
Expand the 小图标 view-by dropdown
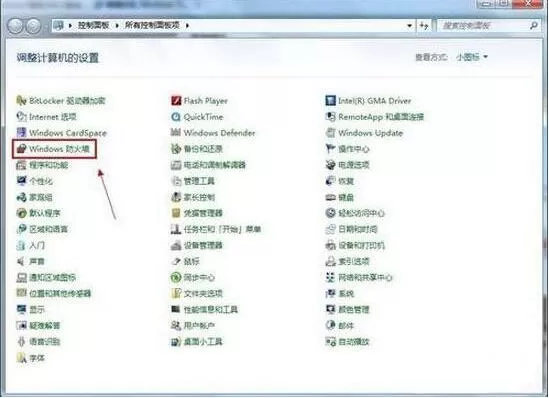[472, 57]
